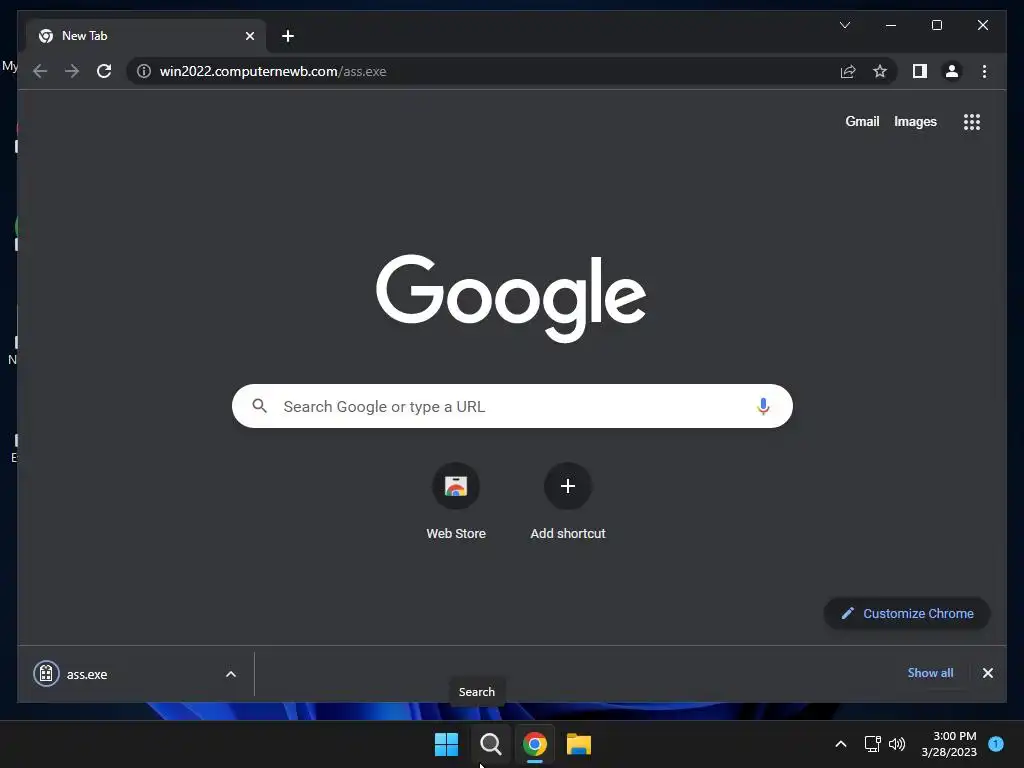Minimize the Chrome window

point(891,25)
